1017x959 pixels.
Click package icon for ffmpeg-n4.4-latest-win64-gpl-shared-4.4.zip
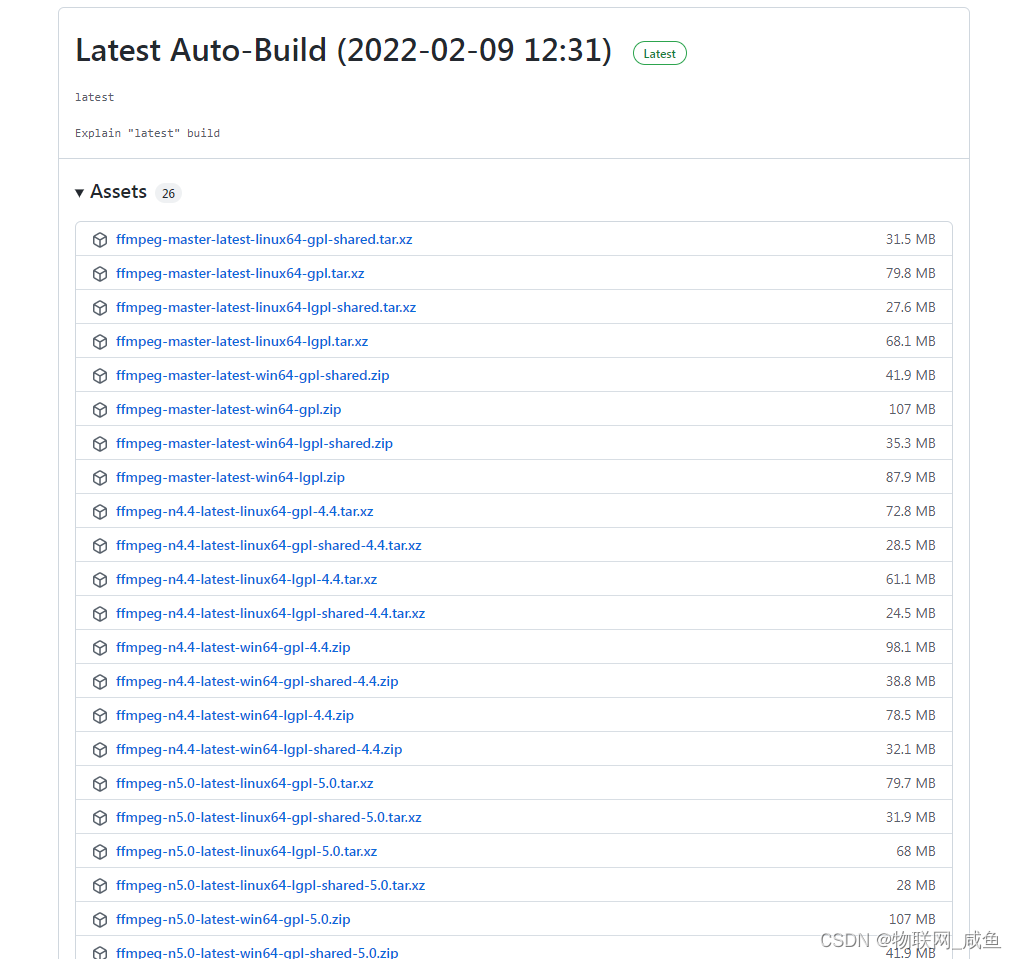[x=100, y=681]
